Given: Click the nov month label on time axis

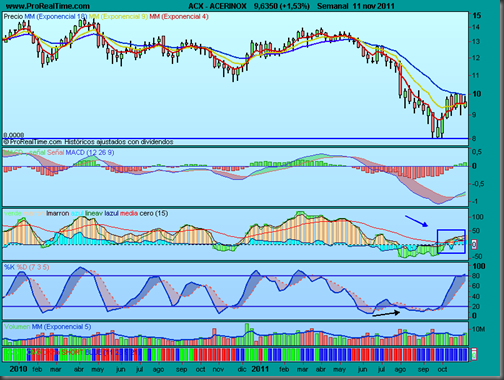Looking at the screenshot, I should 218,370.
